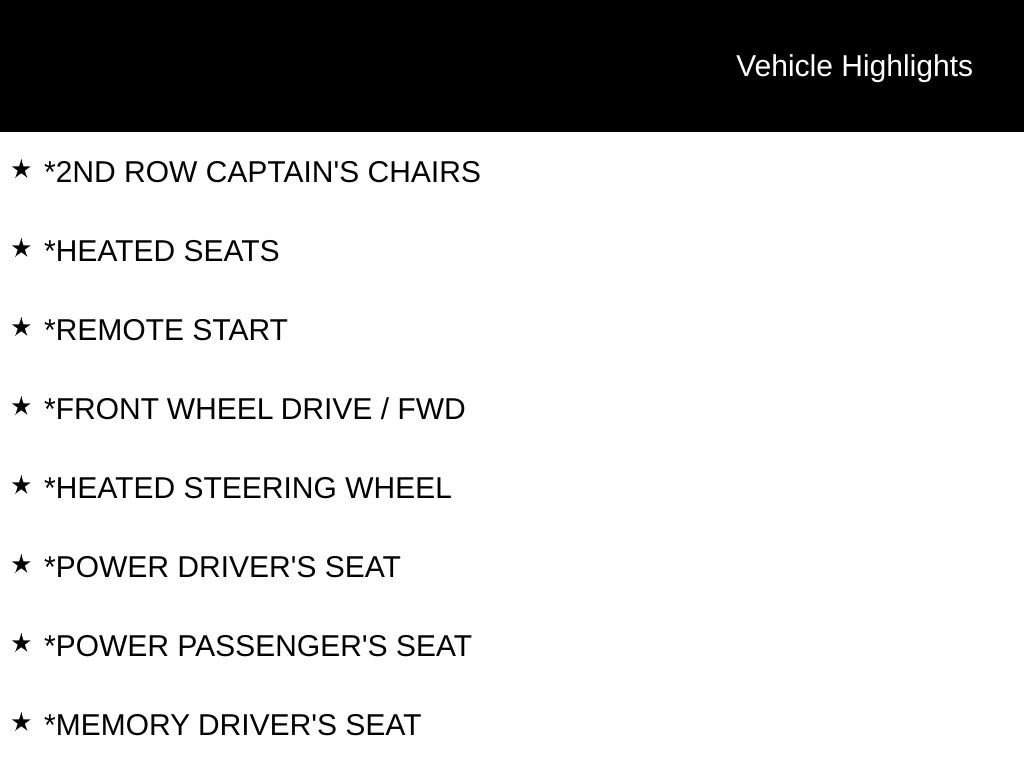Pick the POWER PASSENGER'S SEAT entry
This screenshot has width=1024, height=768.
(258, 646)
